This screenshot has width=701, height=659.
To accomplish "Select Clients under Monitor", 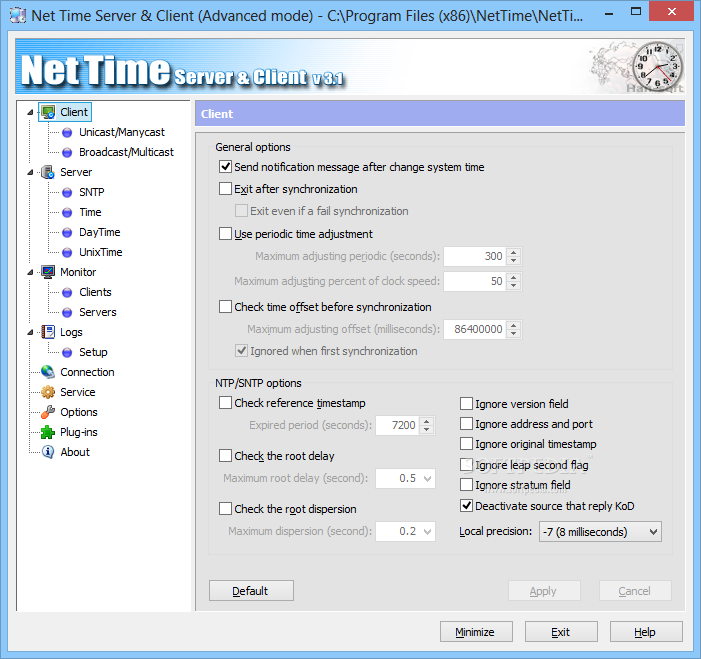I will tap(95, 292).
